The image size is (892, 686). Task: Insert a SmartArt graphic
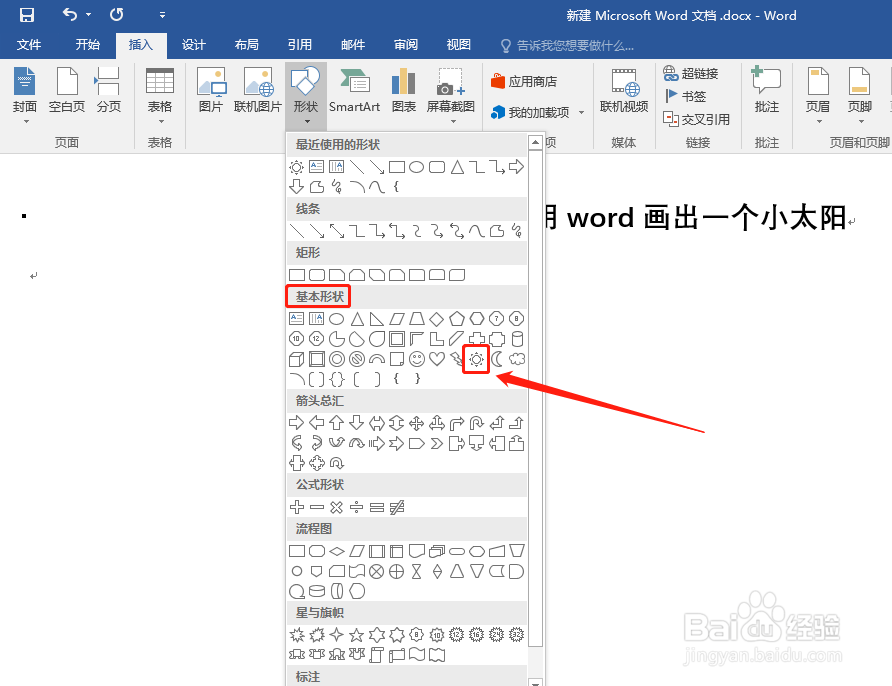(354, 90)
